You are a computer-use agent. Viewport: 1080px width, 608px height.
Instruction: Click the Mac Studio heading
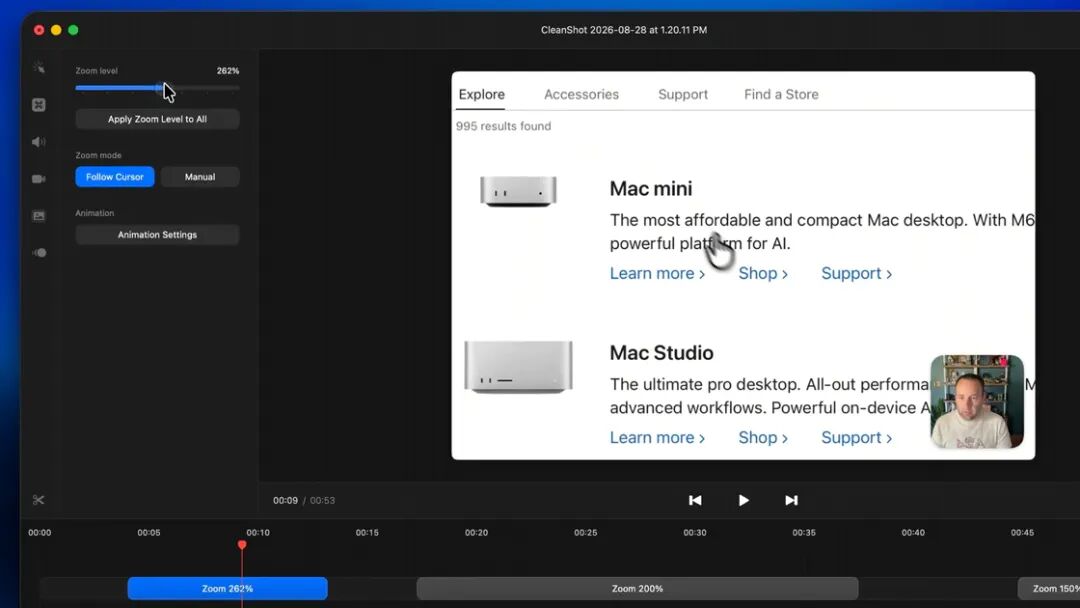point(661,353)
